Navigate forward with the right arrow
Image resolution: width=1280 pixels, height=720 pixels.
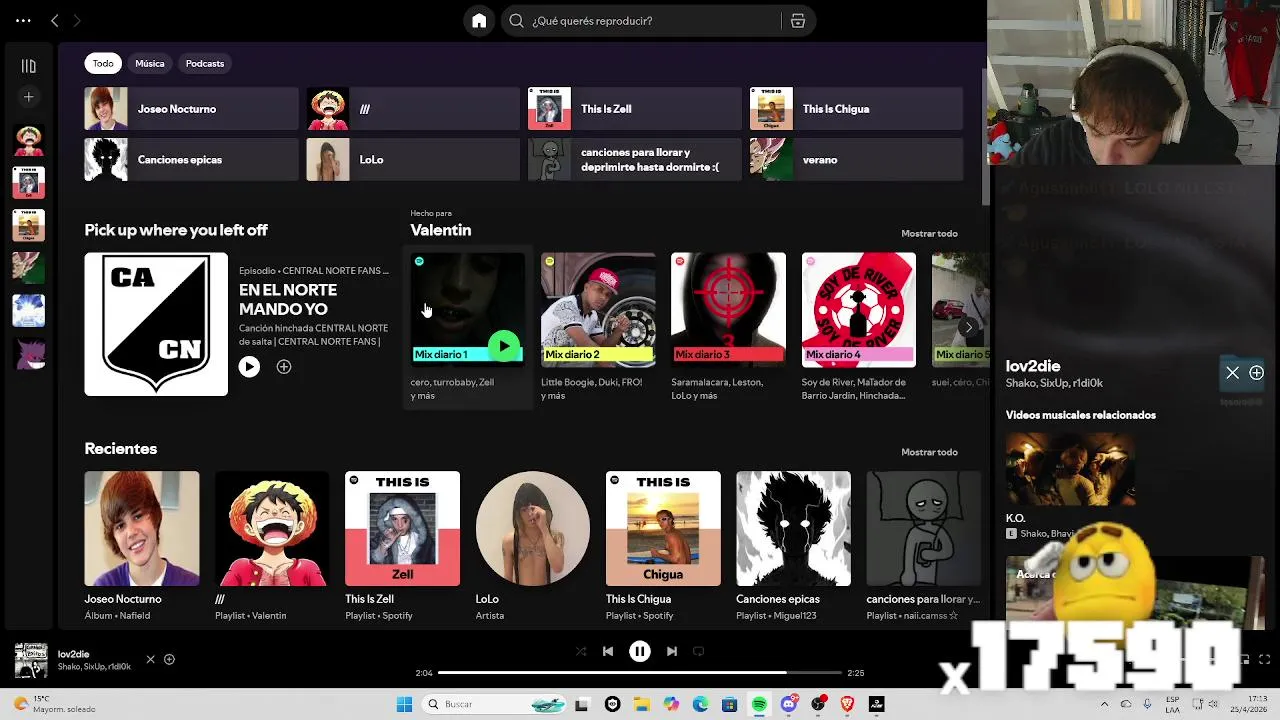pos(77,20)
